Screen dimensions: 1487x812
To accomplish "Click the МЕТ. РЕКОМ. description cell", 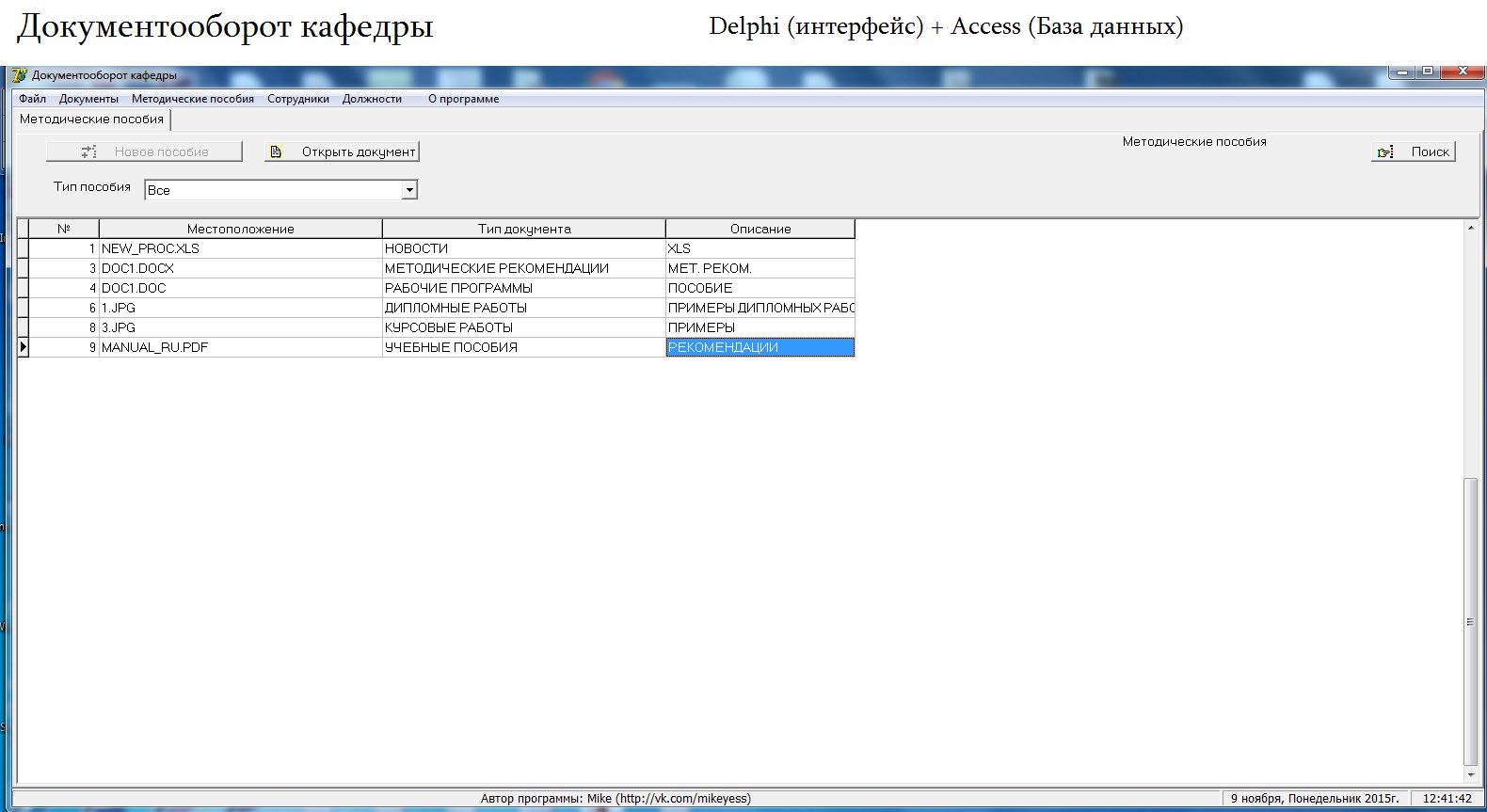I will [x=760, y=268].
